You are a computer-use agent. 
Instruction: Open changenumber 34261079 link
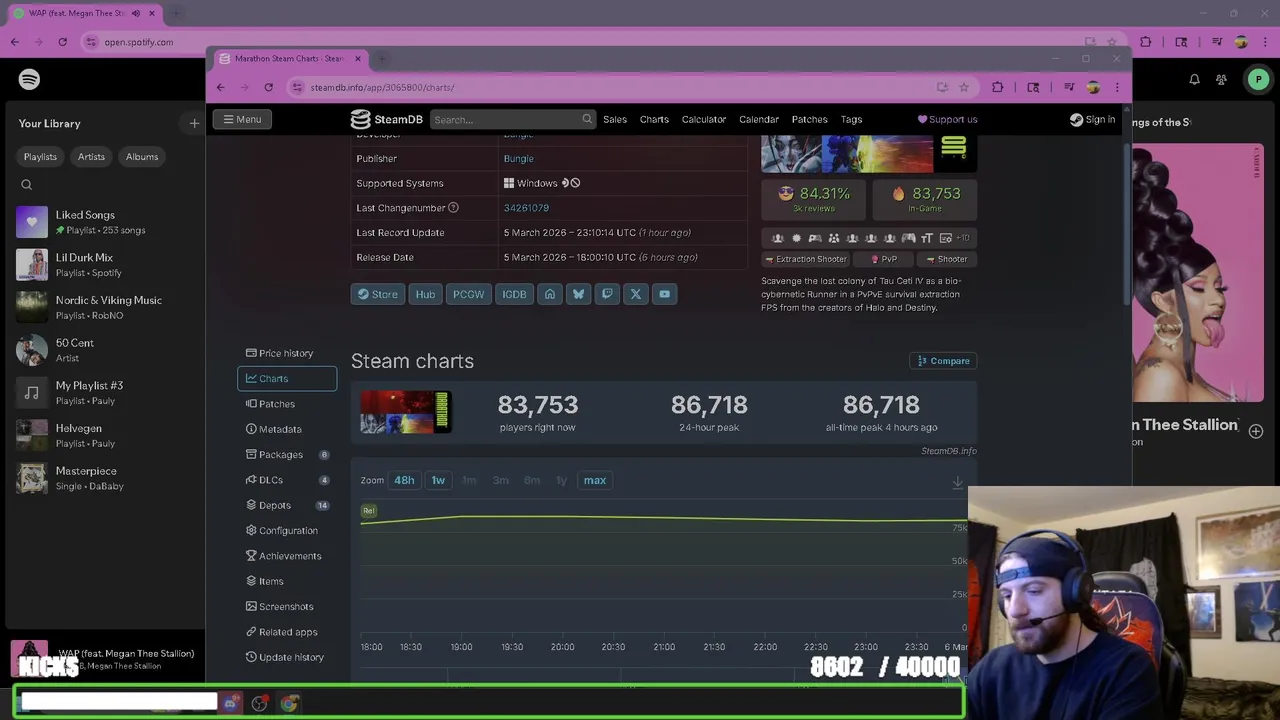click(x=526, y=208)
